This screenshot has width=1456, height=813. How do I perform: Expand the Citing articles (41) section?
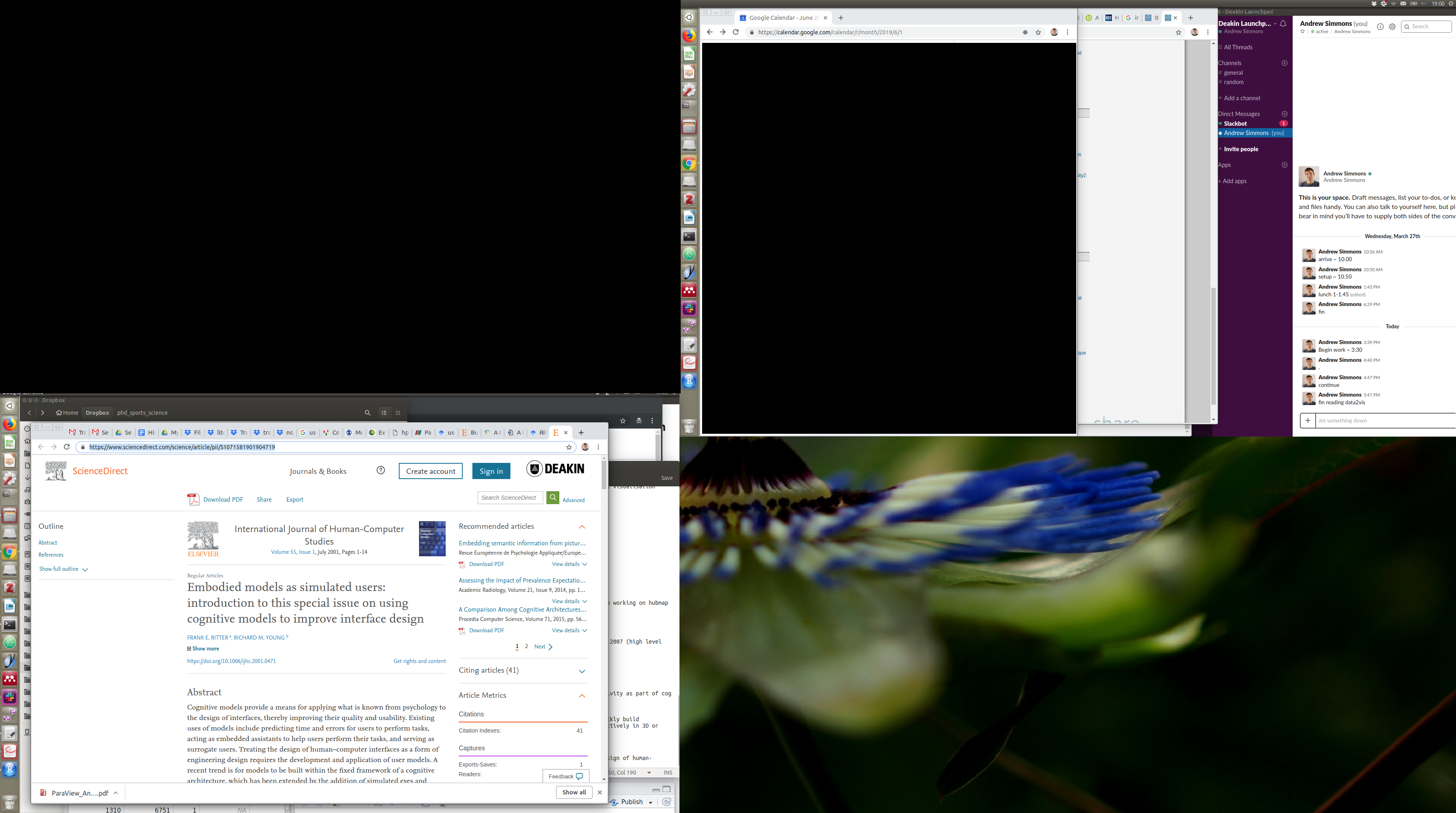pyautogui.click(x=582, y=671)
